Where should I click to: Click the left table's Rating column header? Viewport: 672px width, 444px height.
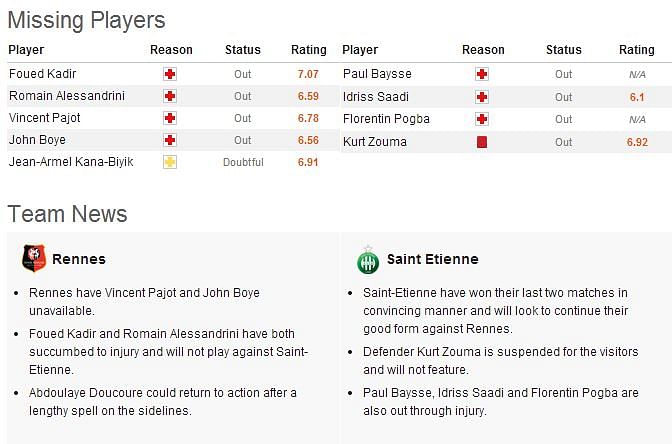(309, 50)
